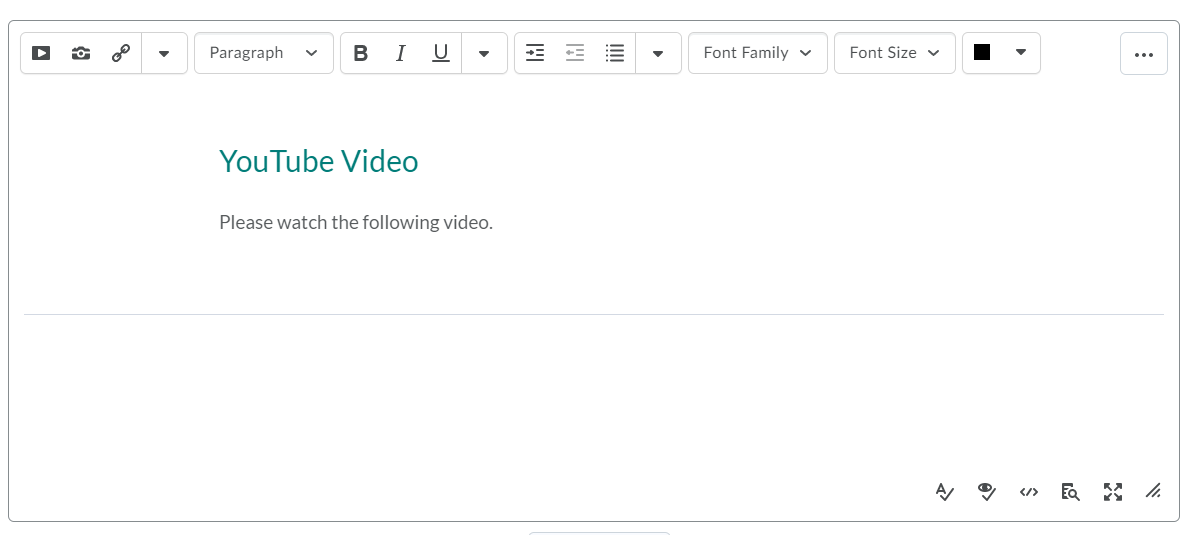Toggle Underline formatting
1199x535 pixels.
click(440, 53)
